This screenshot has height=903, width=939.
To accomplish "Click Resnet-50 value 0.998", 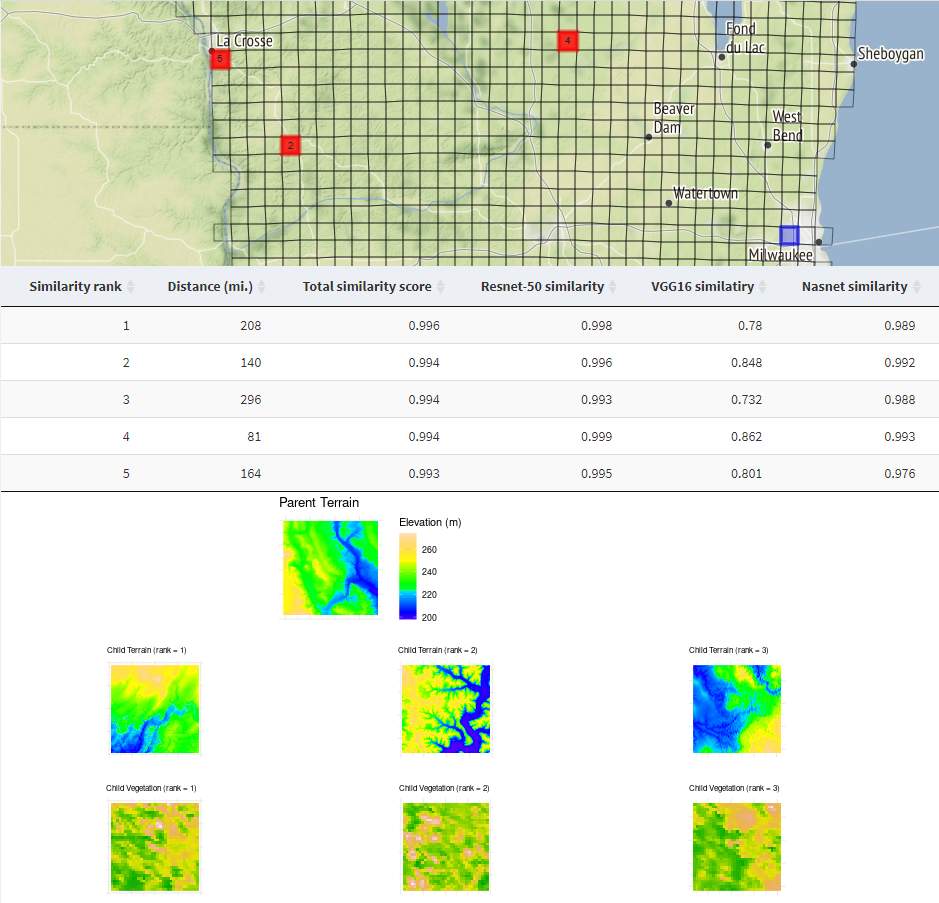I will [x=596, y=326].
